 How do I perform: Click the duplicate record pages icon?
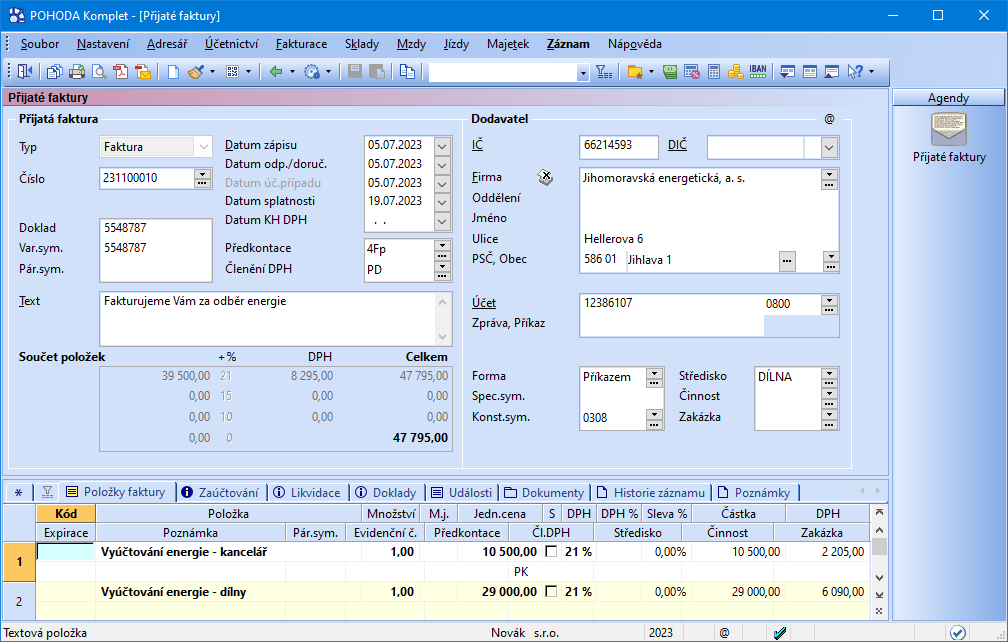click(407, 71)
